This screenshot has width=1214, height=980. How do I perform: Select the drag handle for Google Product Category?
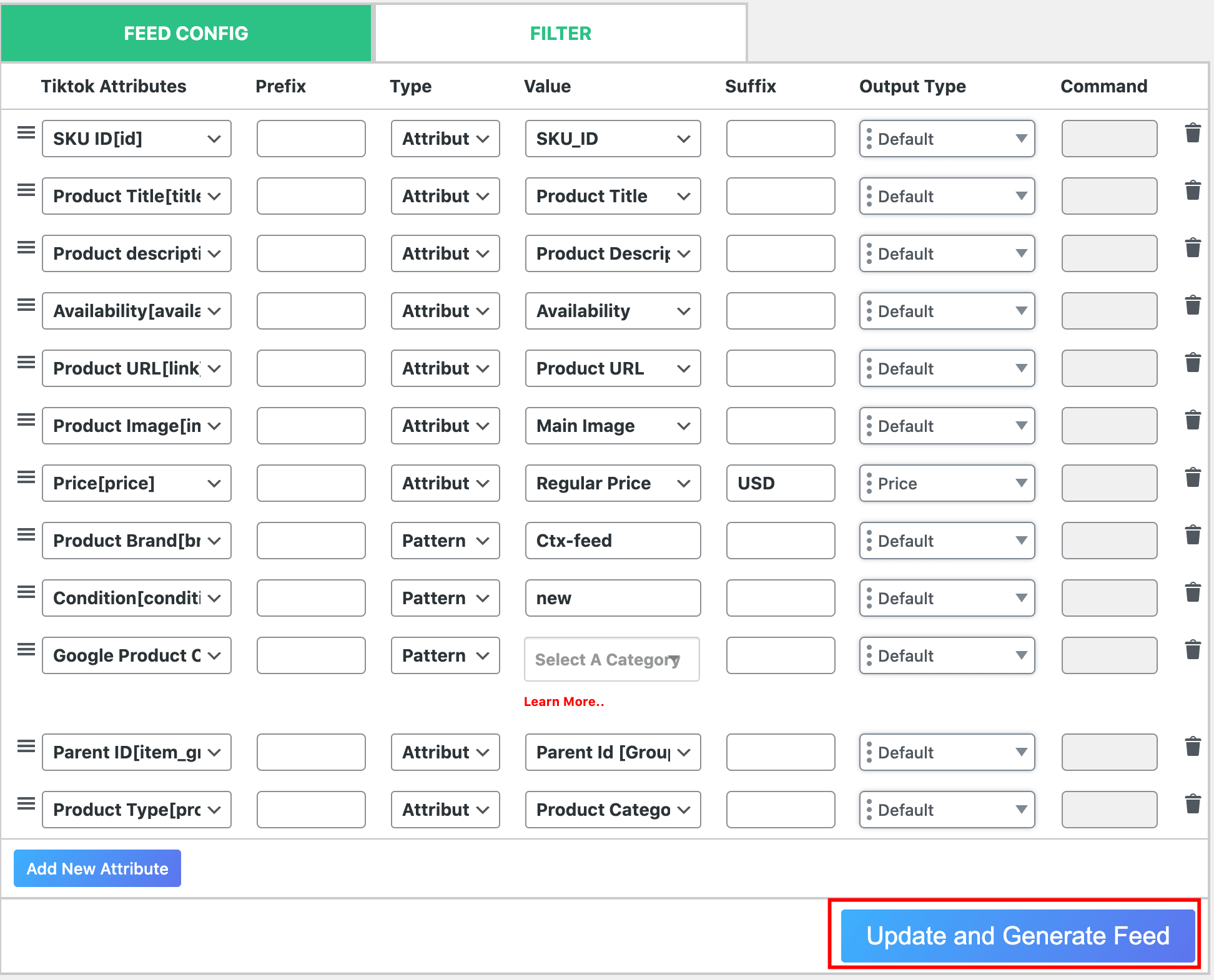pos(26,649)
